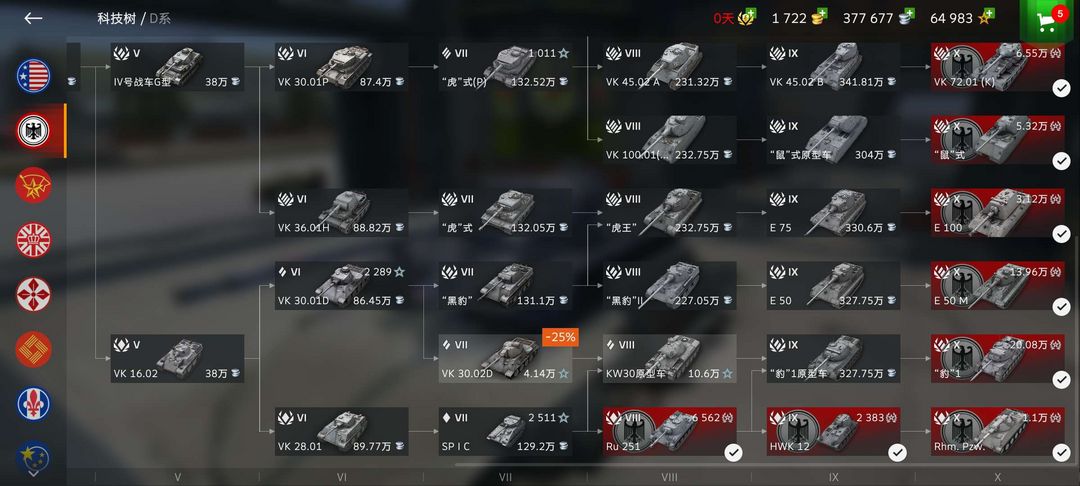Select the USSR nation flag icon

coord(33,185)
